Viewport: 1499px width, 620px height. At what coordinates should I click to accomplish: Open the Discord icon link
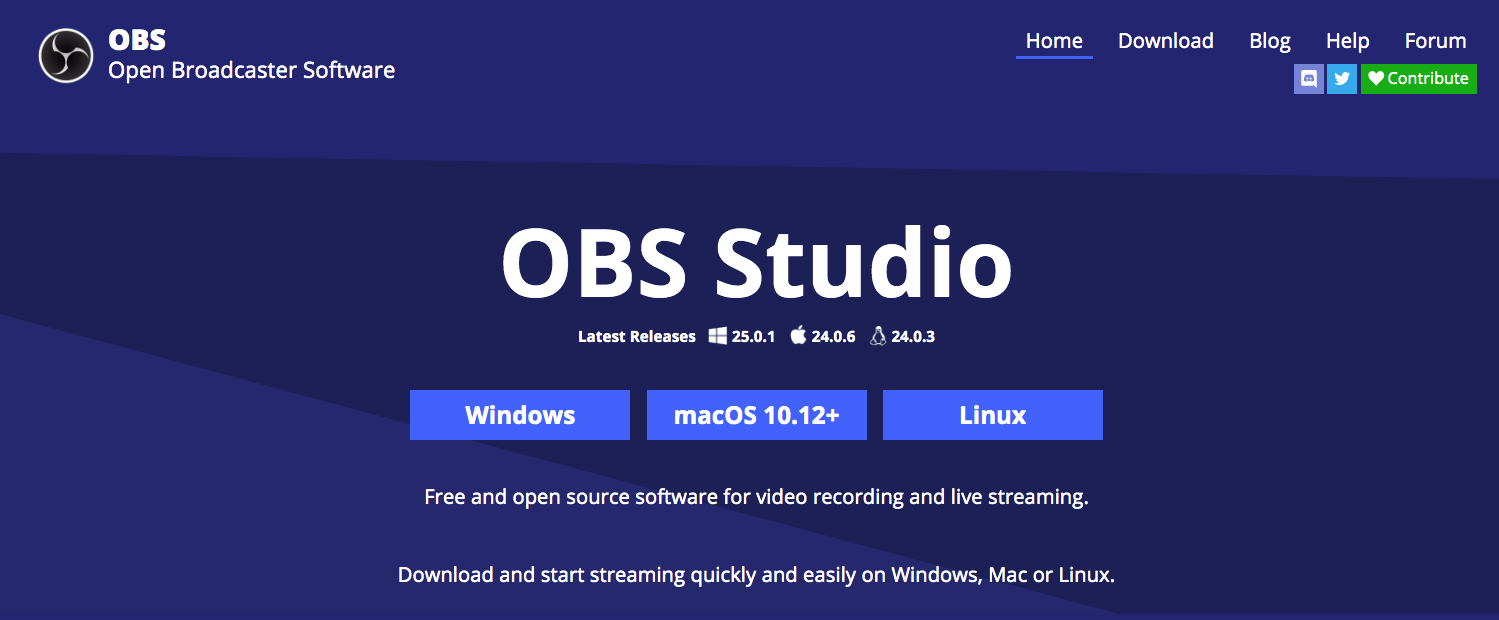[x=1308, y=79]
